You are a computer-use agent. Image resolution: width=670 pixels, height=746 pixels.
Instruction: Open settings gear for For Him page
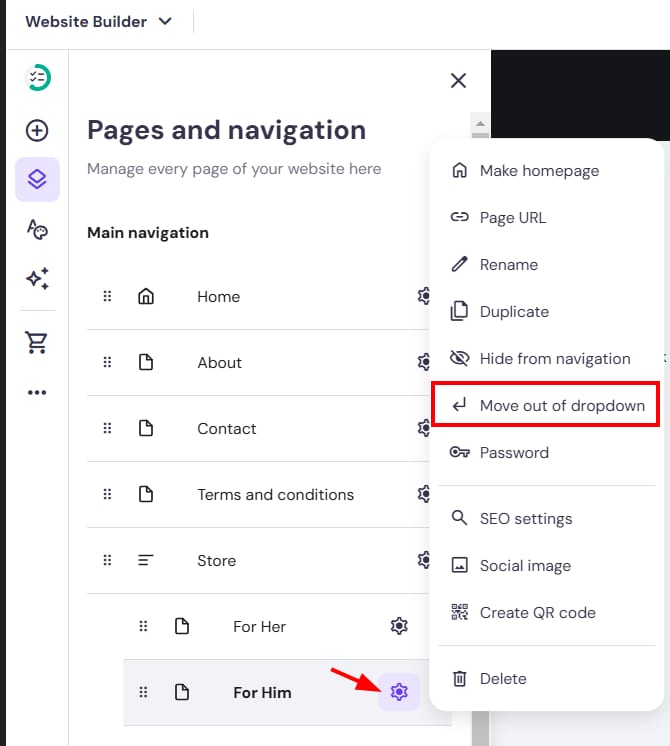point(399,692)
